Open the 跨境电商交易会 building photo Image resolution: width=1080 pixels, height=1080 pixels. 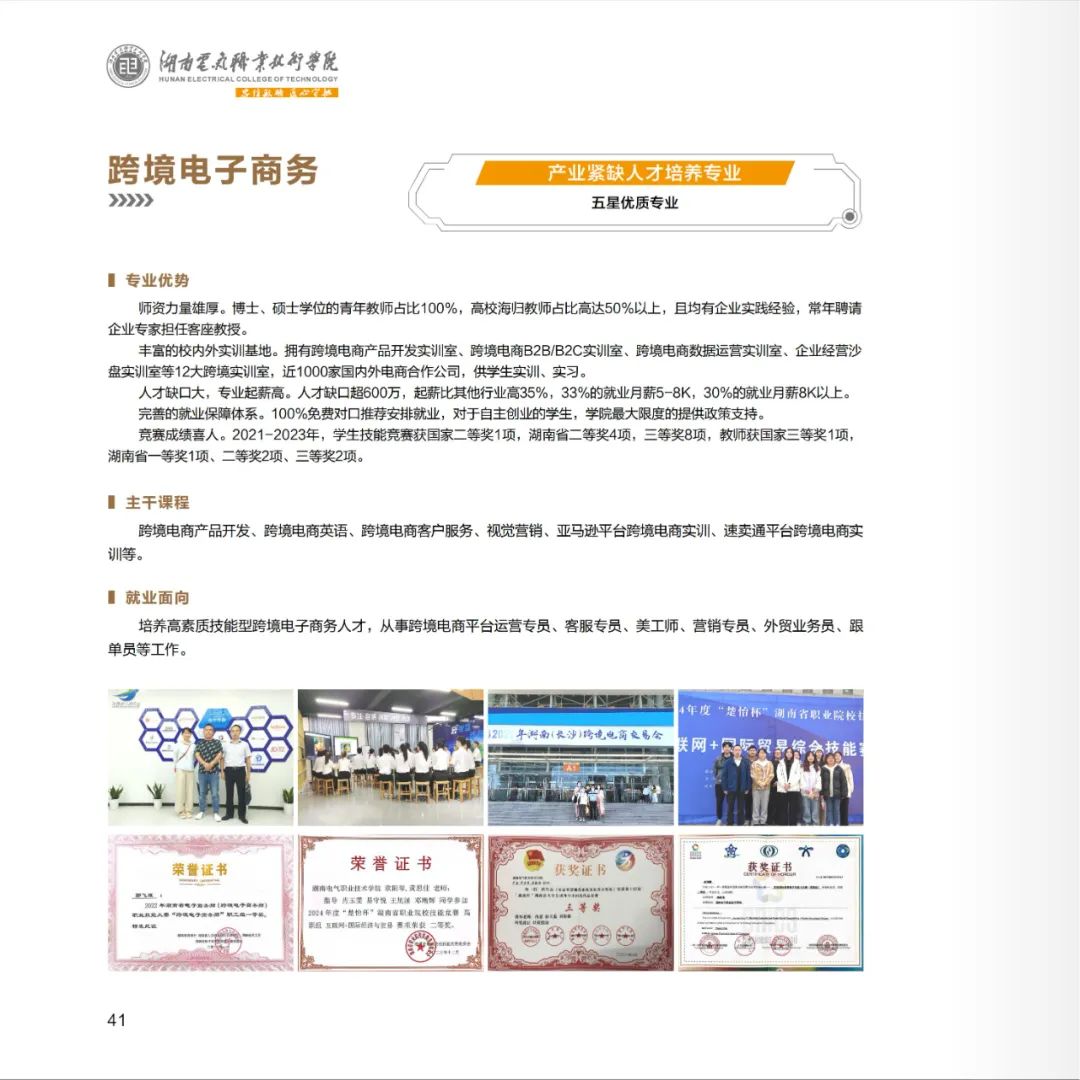(580, 757)
